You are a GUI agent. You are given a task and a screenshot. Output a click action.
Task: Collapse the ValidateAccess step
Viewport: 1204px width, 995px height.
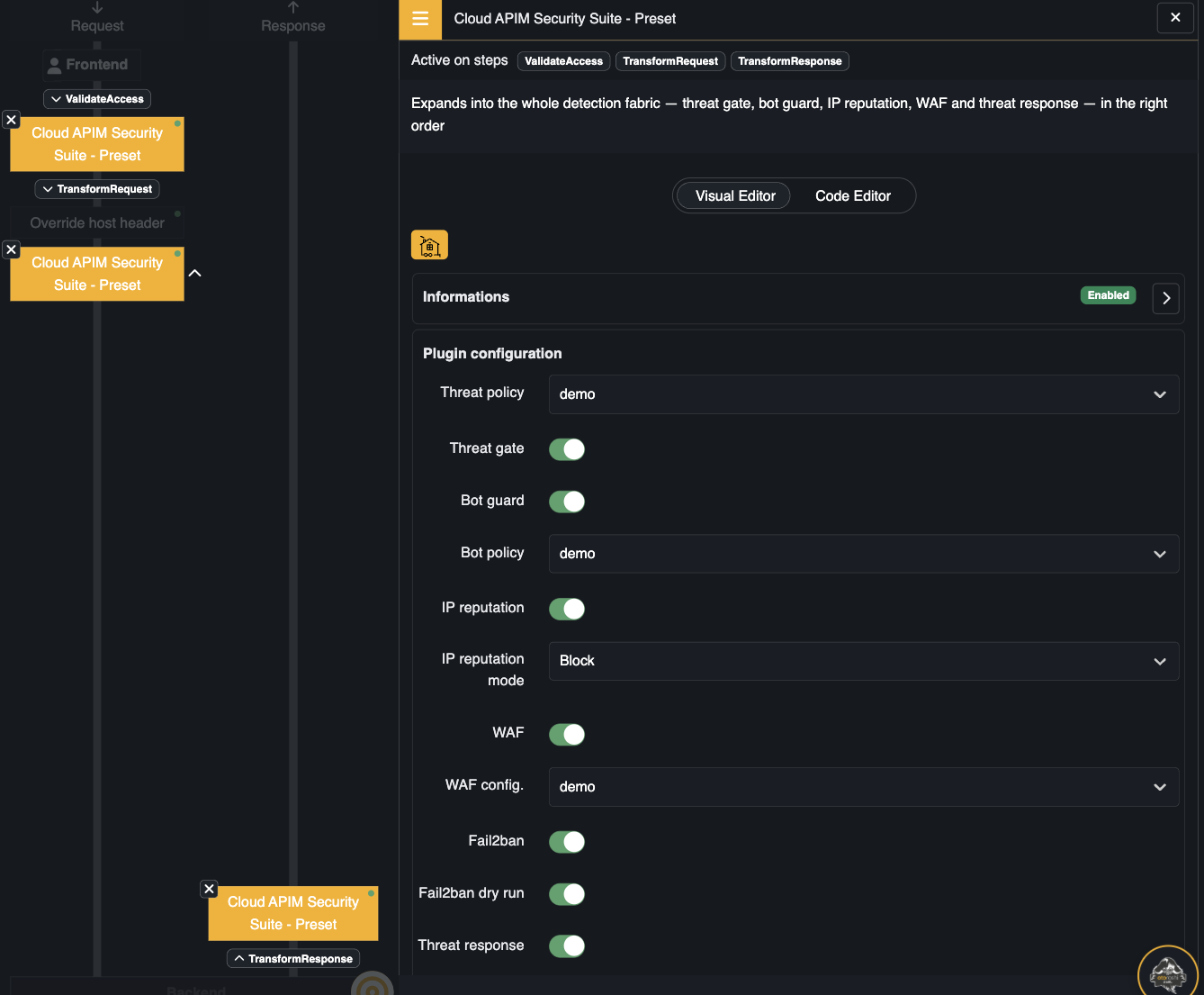coord(97,99)
